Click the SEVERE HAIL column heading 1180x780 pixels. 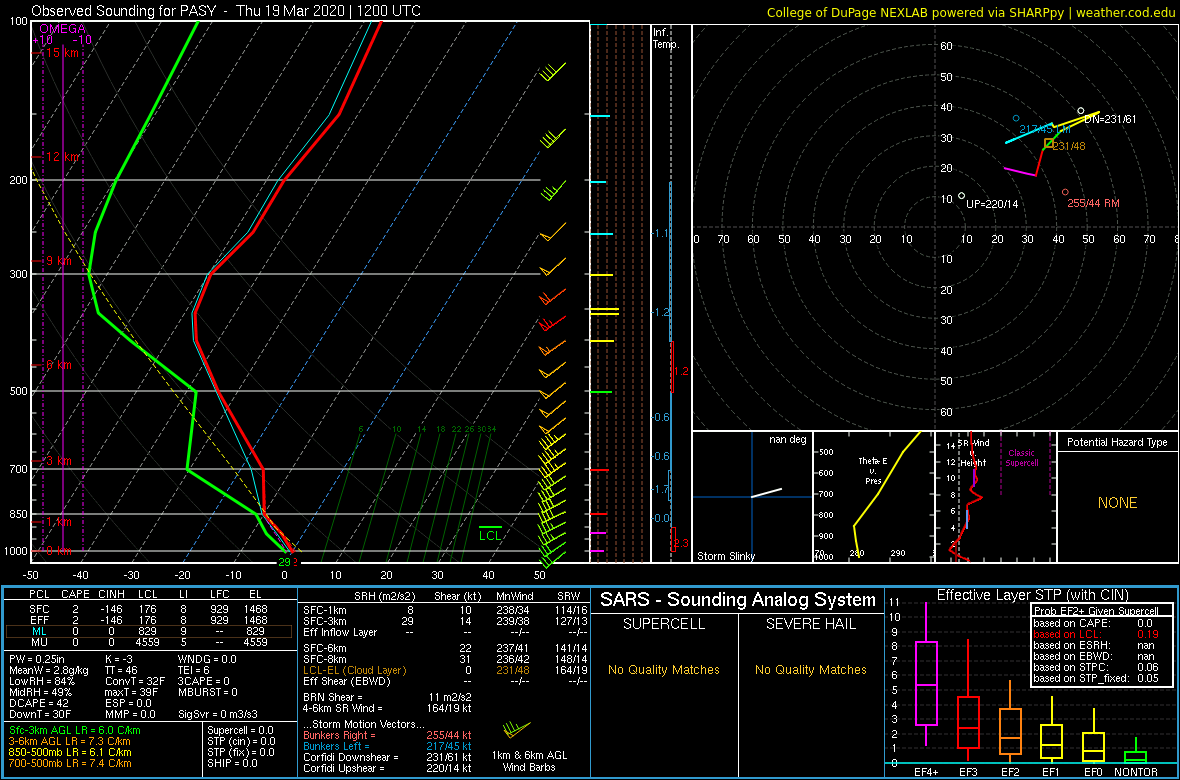(x=810, y=624)
